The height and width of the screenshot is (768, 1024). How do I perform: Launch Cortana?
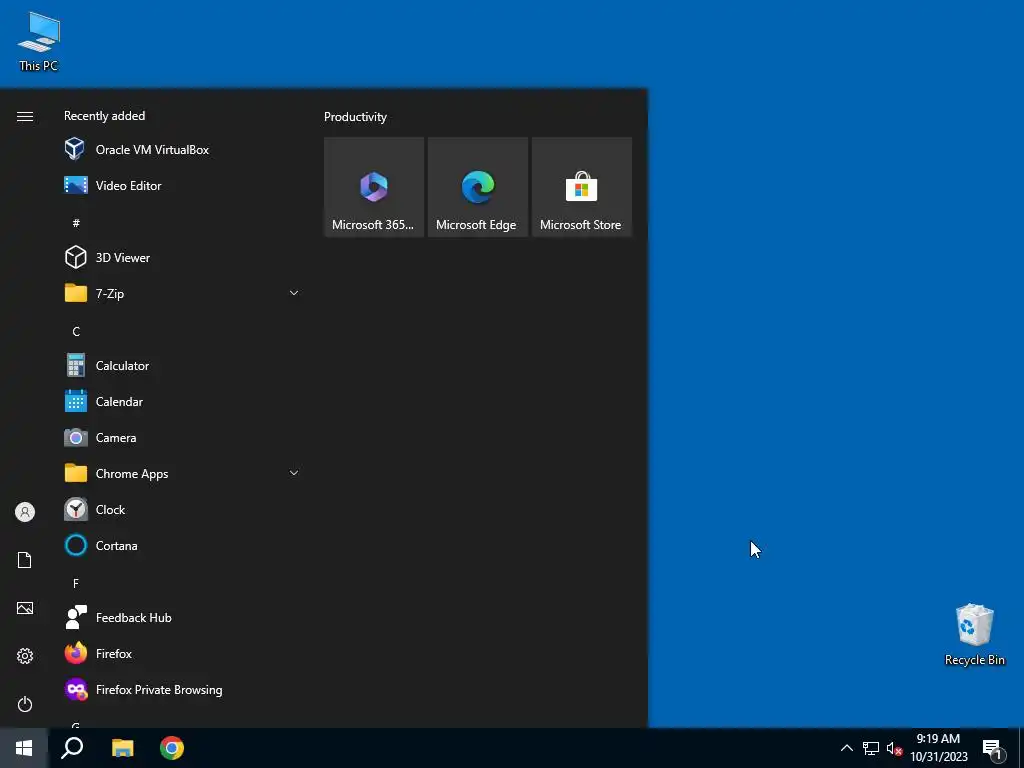coord(182,545)
